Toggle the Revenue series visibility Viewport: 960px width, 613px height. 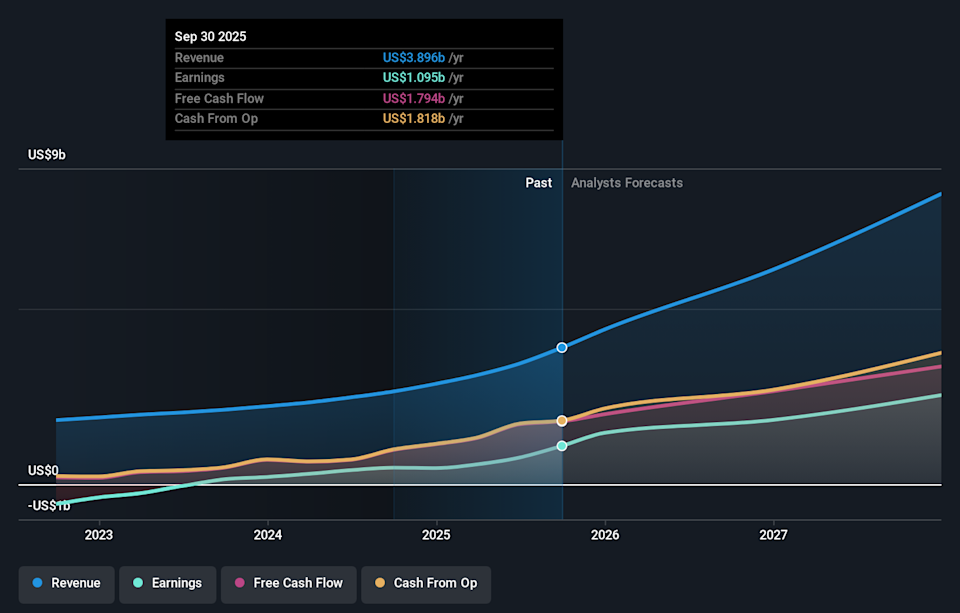point(66,583)
